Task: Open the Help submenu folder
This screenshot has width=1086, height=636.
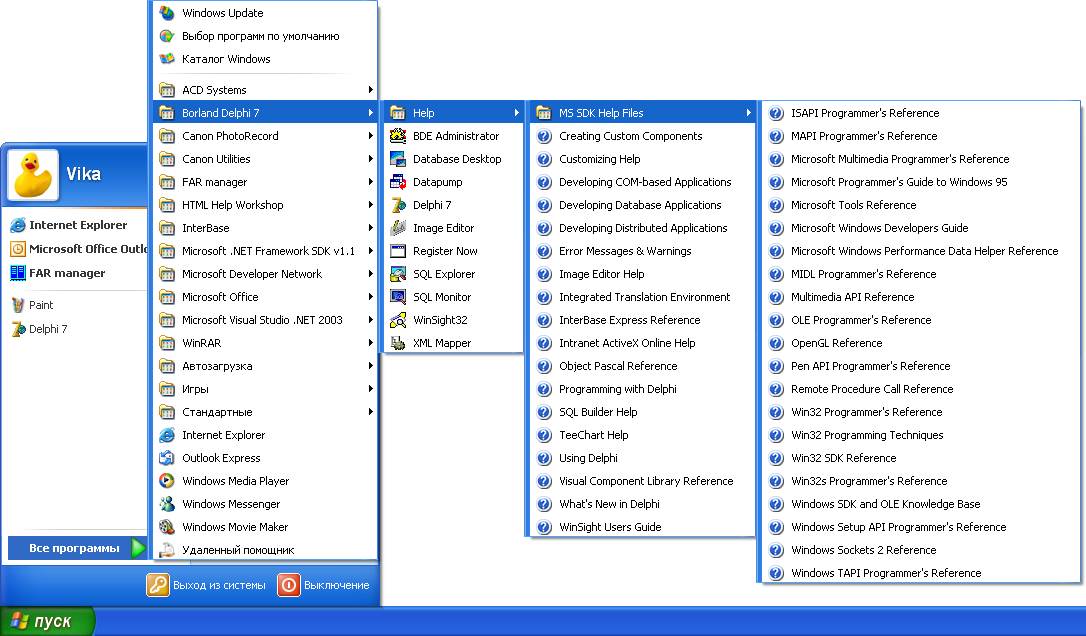Action: coord(453,113)
